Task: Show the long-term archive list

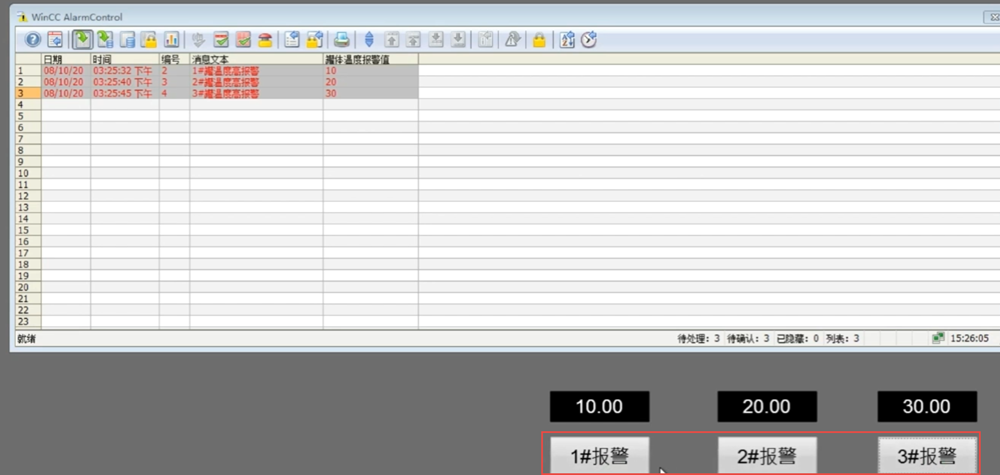Action: tap(127, 40)
